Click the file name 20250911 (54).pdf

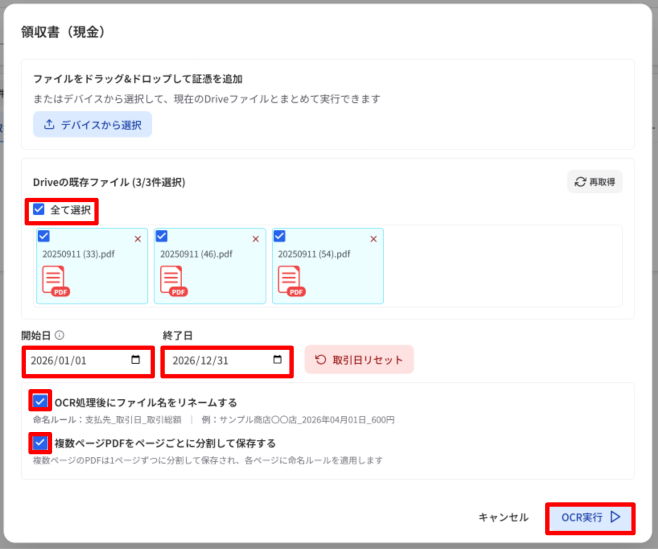click(314, 254)
